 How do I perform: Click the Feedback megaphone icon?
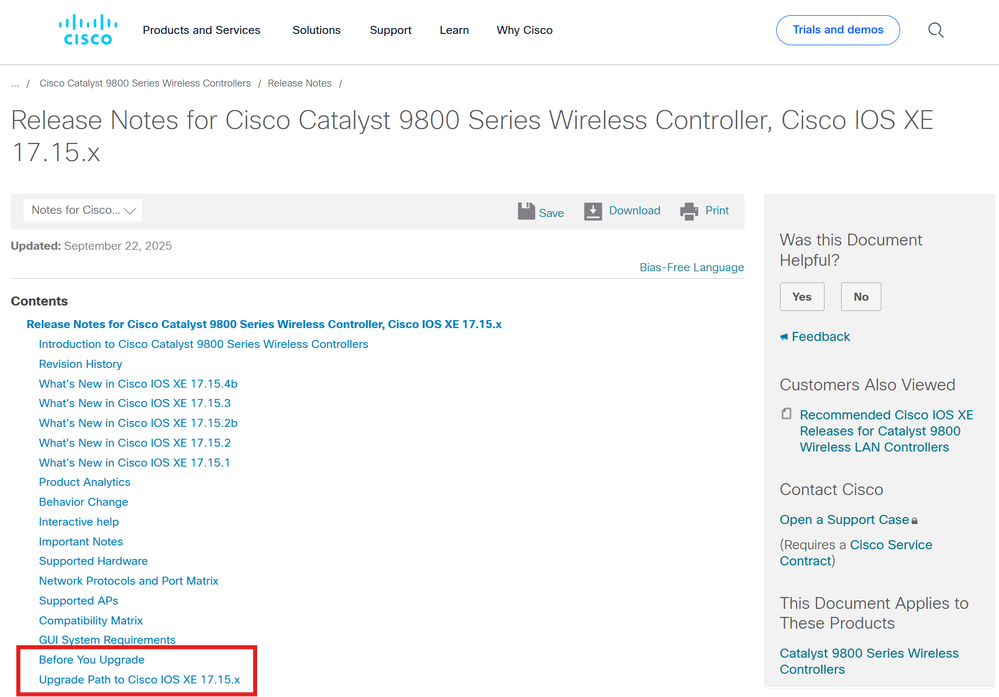(x=784, y=337)
